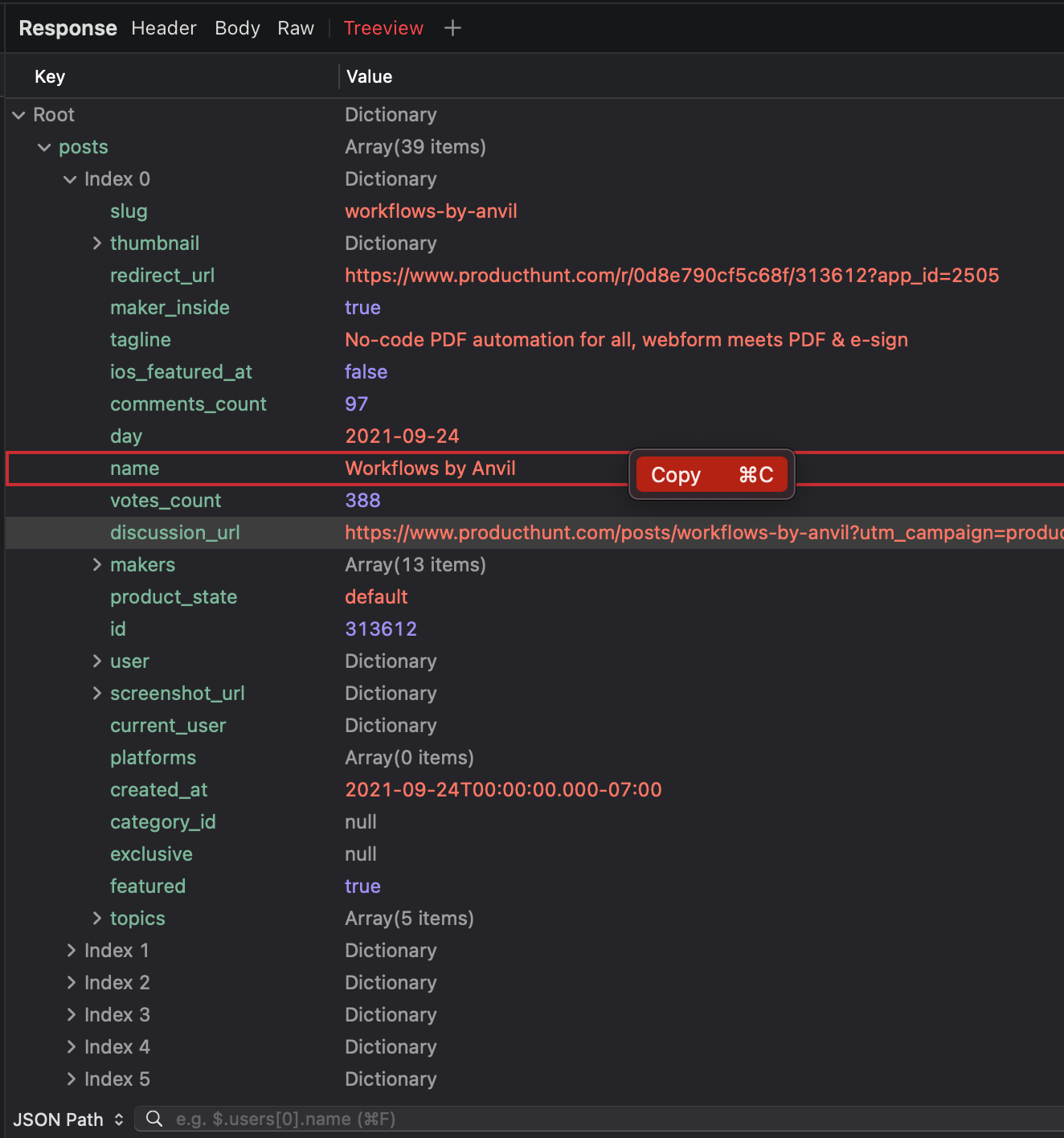Click the comments_count value 97
This screenshot has height=1138, width=1064.
pyautogui.click(x=356, y=404)
